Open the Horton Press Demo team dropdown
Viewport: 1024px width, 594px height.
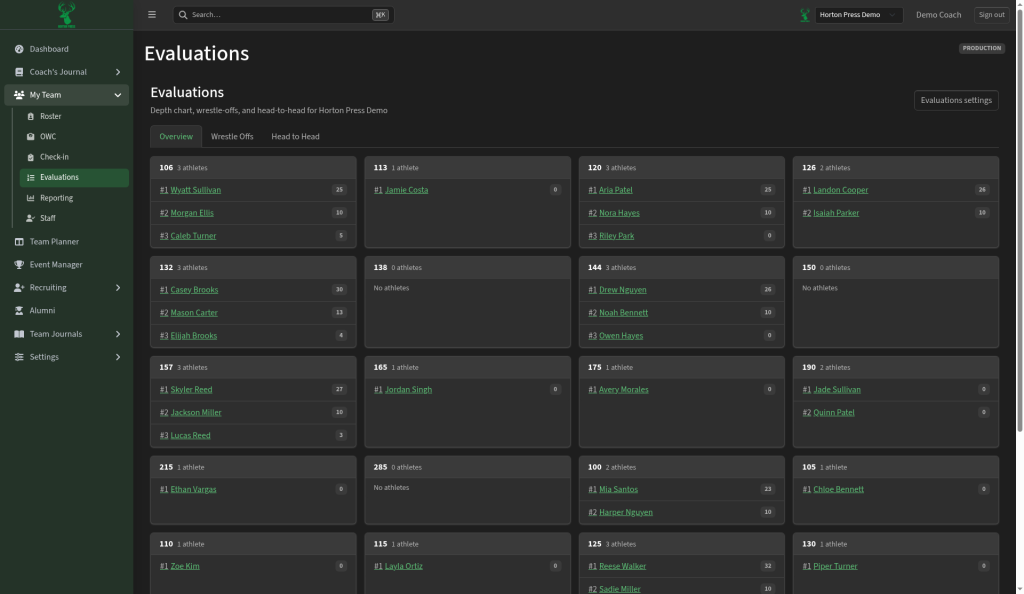[x=858, y=15]
